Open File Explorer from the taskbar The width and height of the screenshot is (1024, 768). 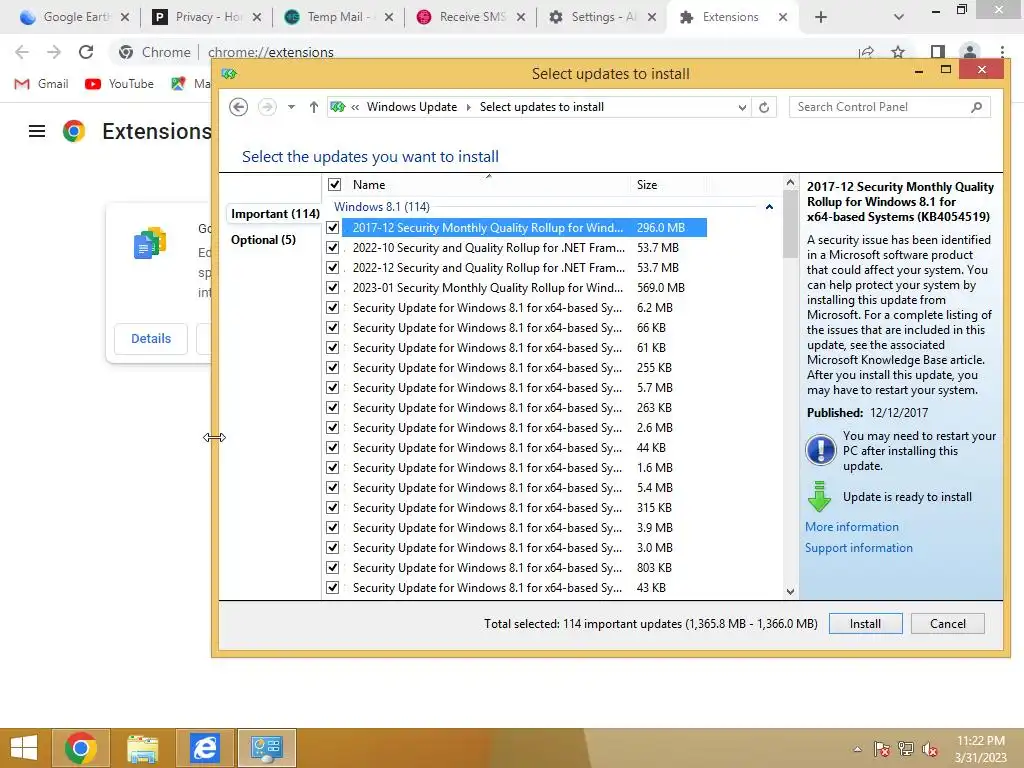(x=142, y=748)
